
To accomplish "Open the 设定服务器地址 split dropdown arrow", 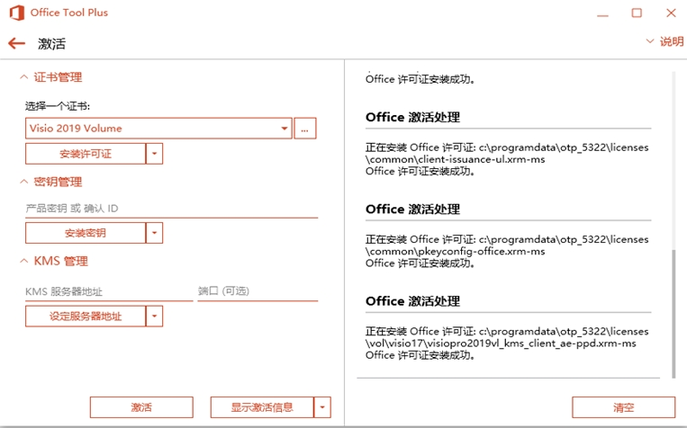I will [x=154, y=316].
